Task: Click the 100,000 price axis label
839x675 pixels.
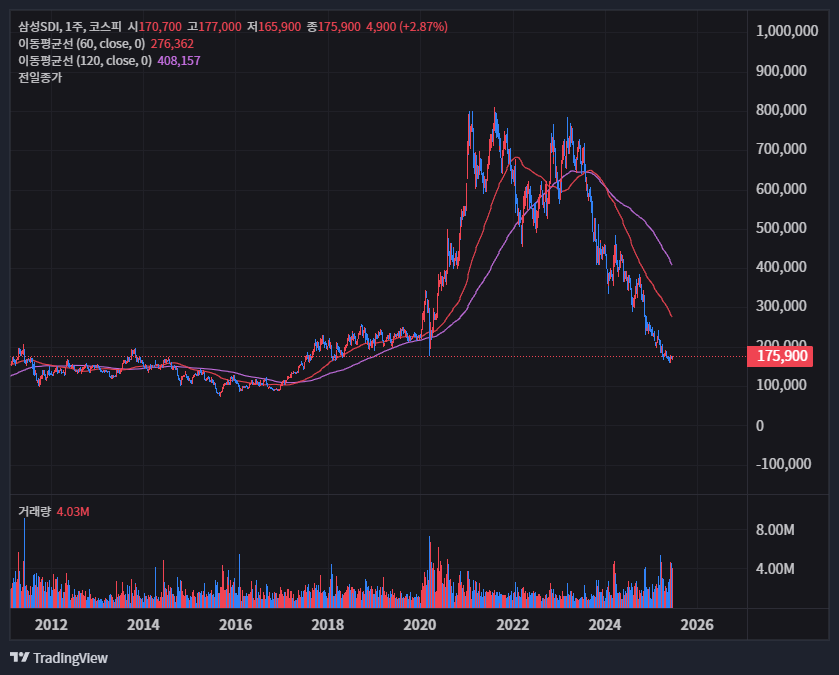Action: point(781,385)
